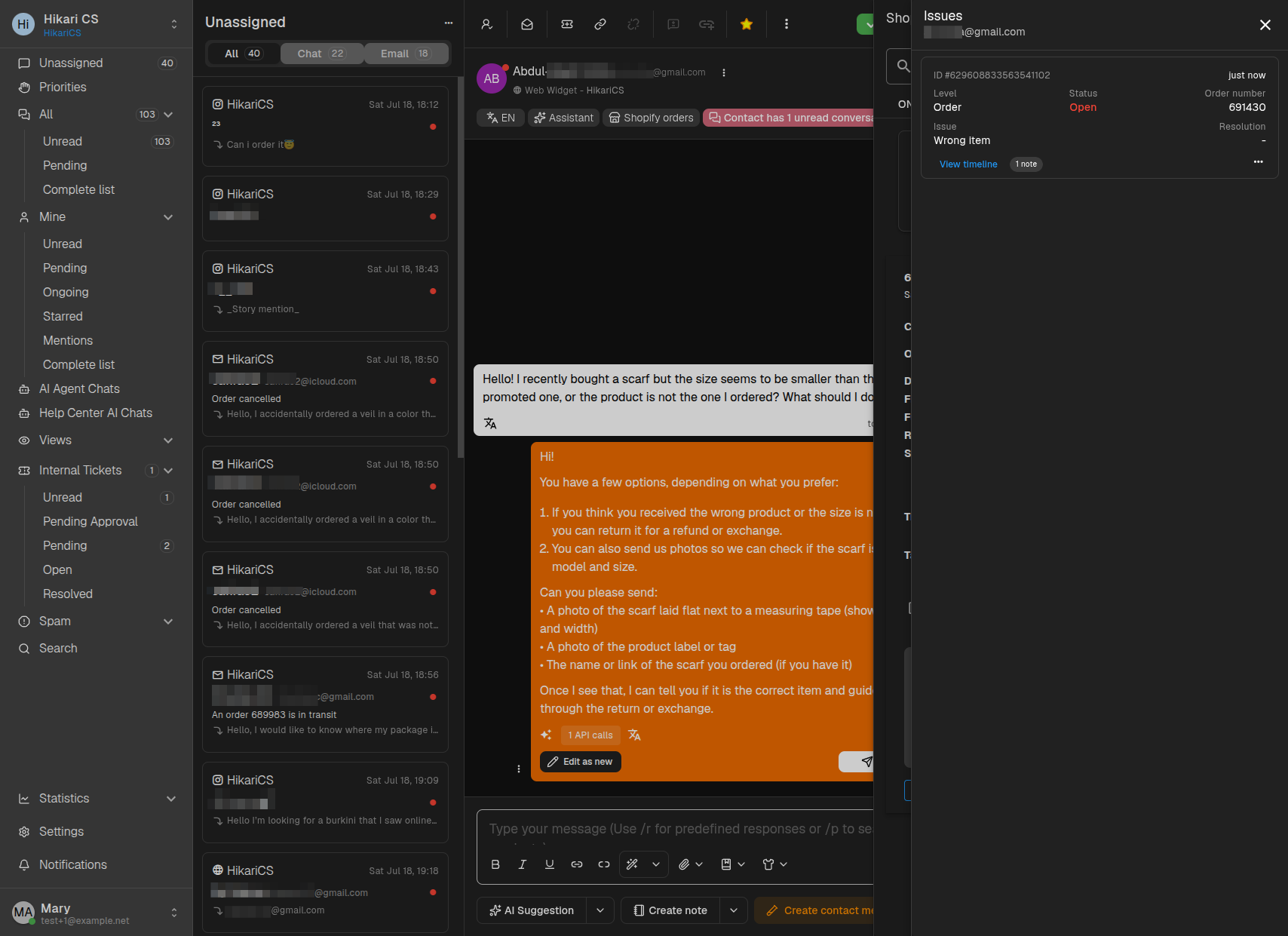The width and height of the screenshot is (1288, 936).
Task: Open Help Center AI Chats in sidebar
Action: [x=96, y=413]
